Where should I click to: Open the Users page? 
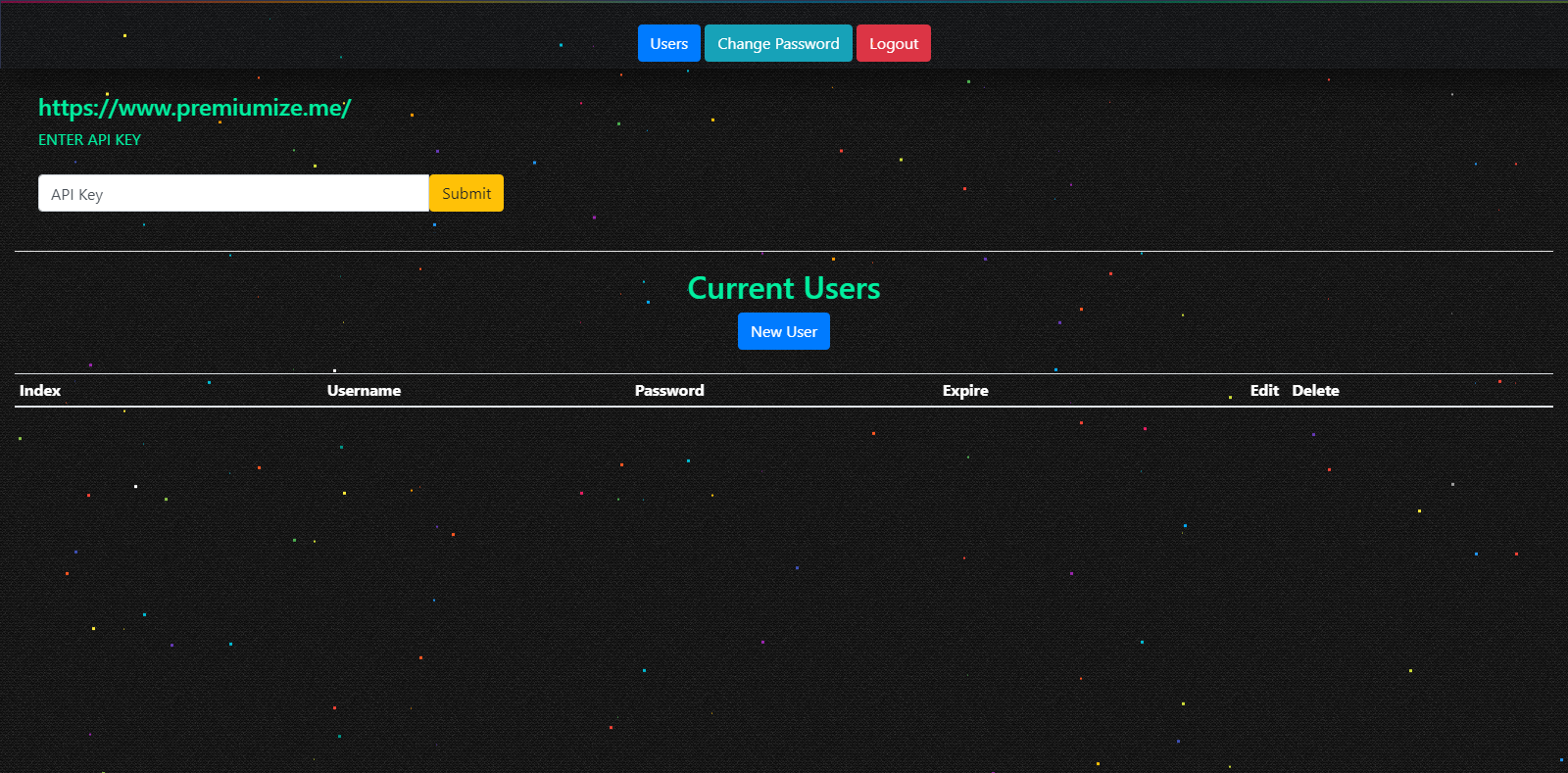coord(668,43)
